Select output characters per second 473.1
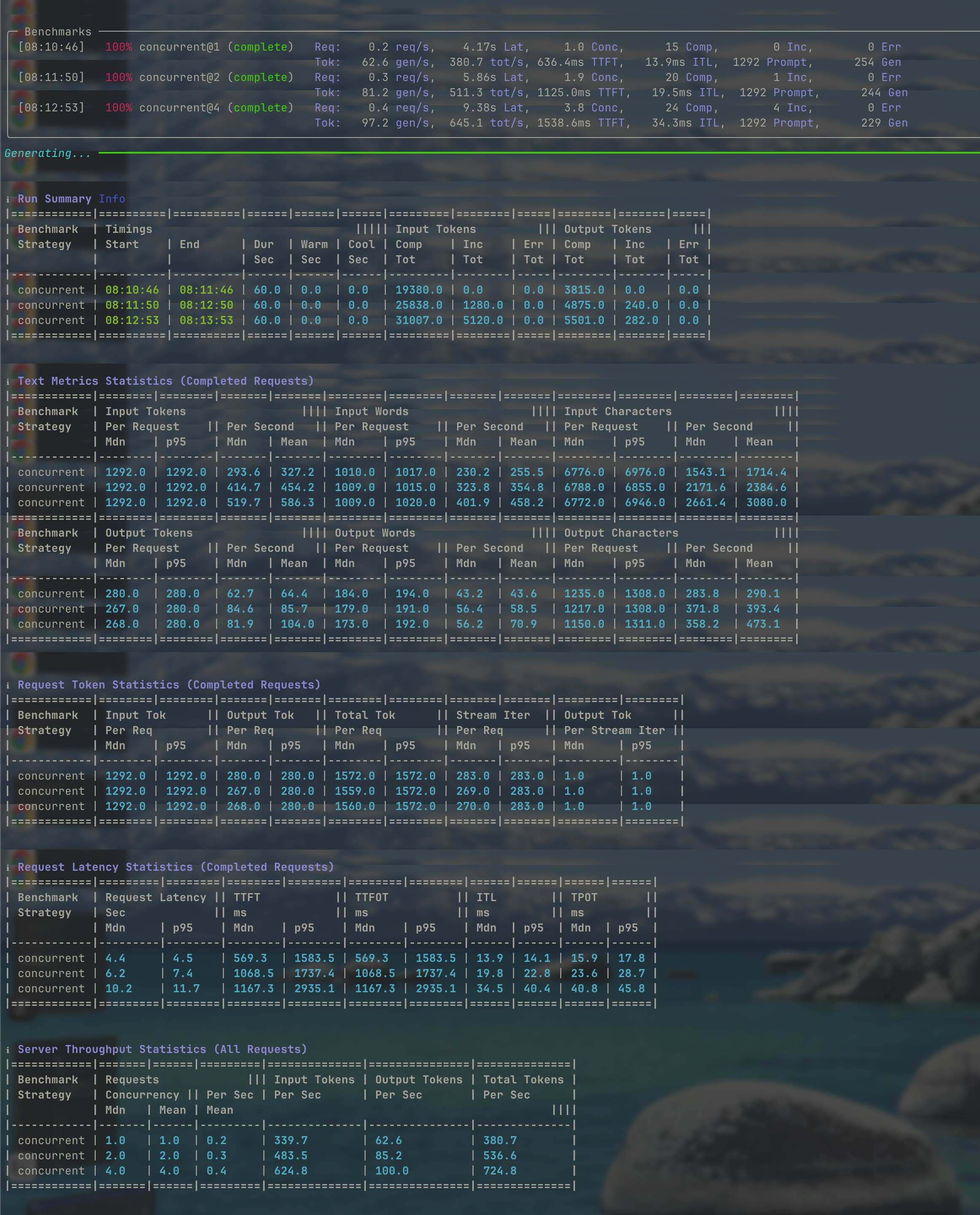This screenshot has height=1215, width=980. pyautogui.click(x=763, y=624)
